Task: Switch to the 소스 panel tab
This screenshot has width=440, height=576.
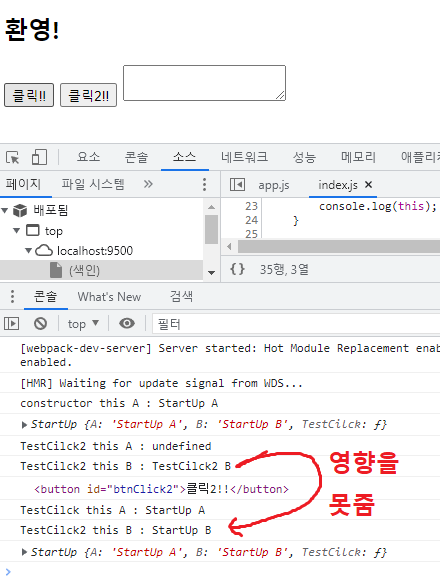Action: point(184,157)
